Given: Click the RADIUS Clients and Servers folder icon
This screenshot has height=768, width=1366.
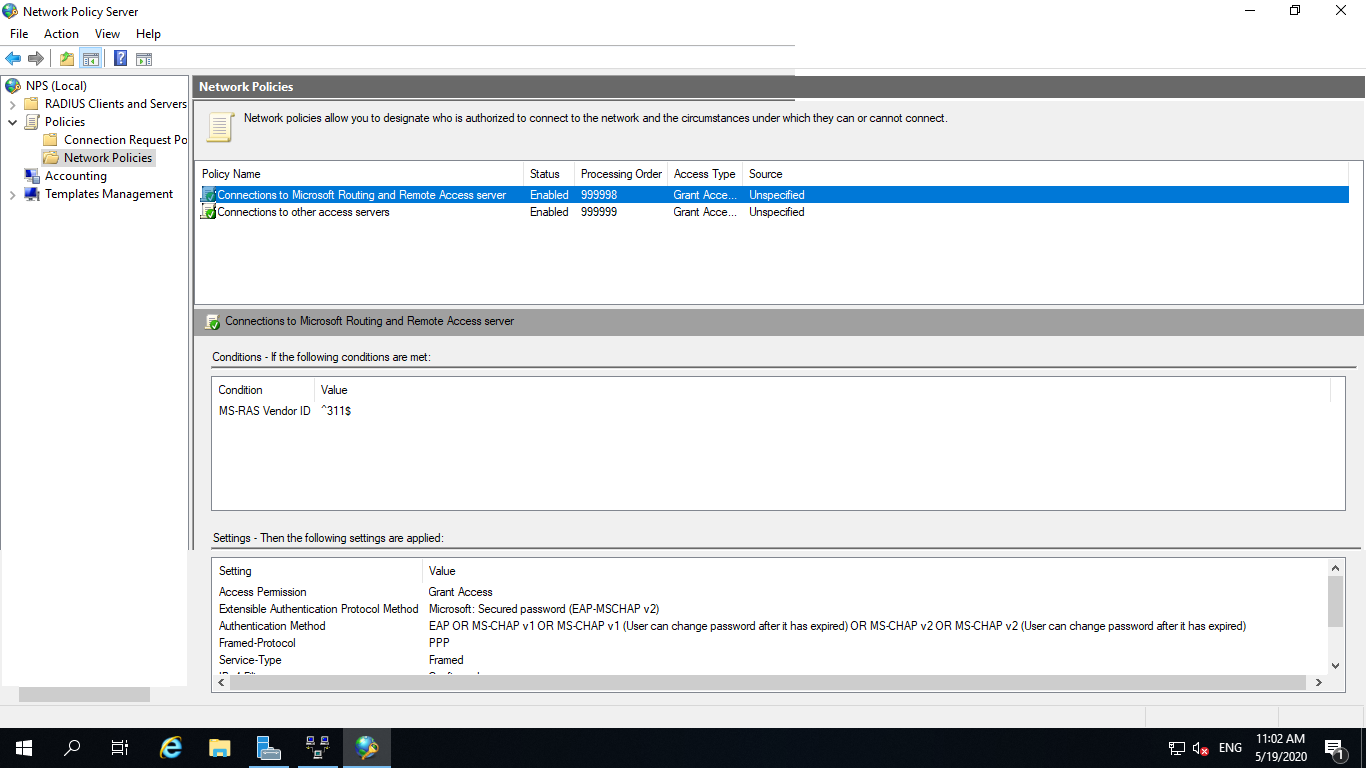Looking at the screenshot, I should tap(31, 104).
